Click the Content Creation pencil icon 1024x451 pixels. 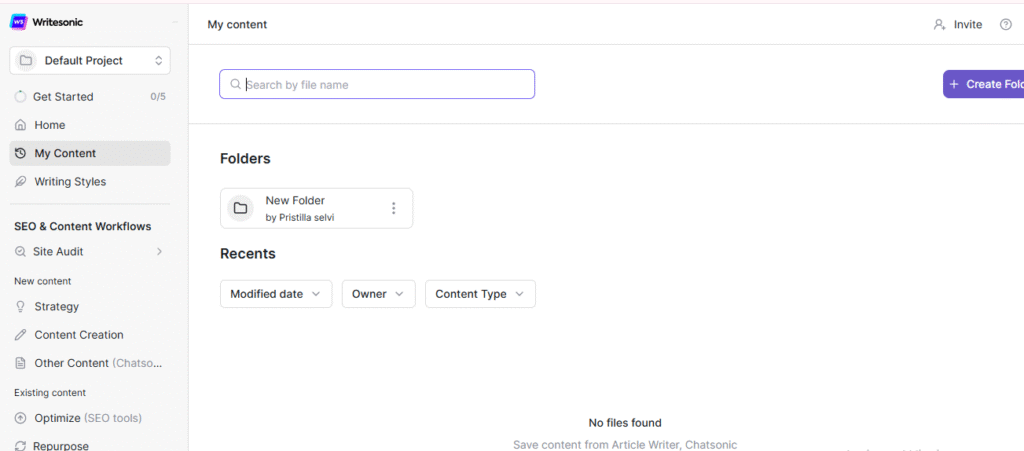click(20, 335)
